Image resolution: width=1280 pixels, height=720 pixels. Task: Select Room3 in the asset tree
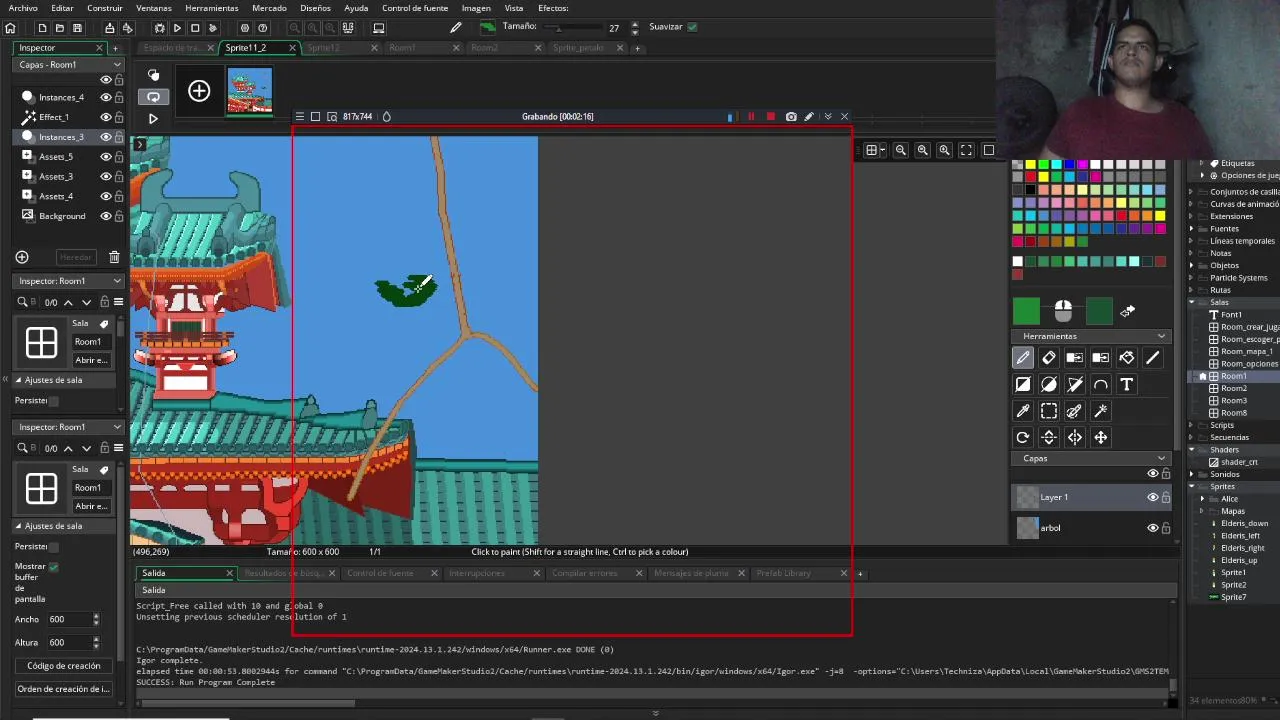[x=1234, y=400]
